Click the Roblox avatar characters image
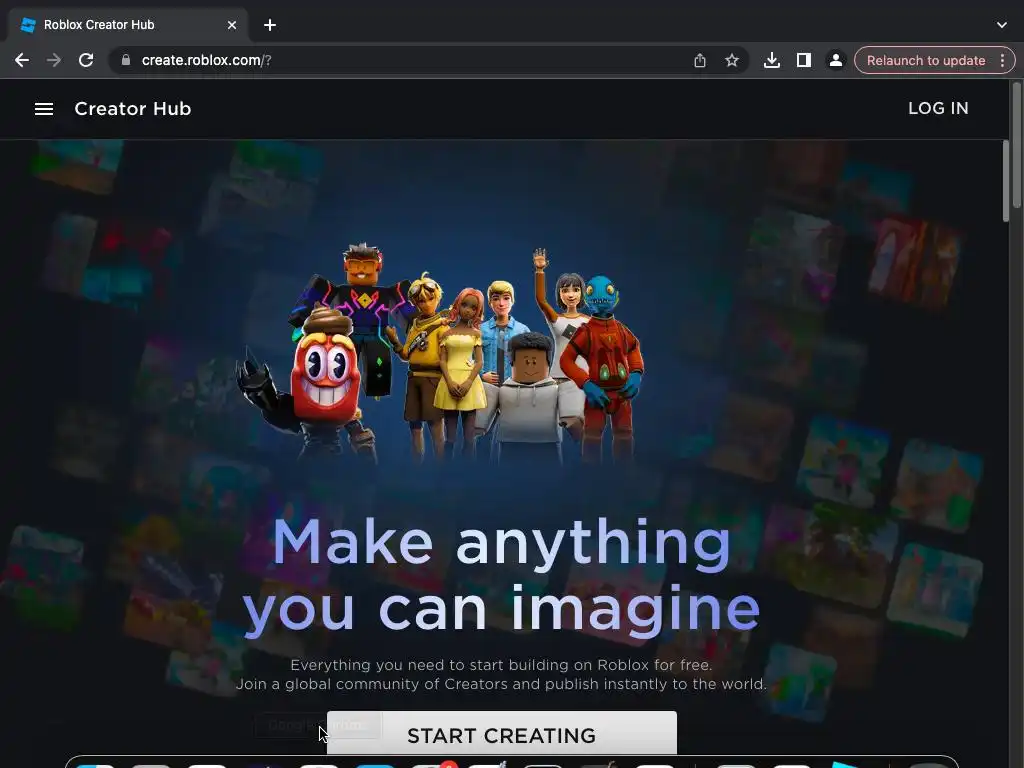Screen dimensions: 1024x768 click(x=441, y=353)
